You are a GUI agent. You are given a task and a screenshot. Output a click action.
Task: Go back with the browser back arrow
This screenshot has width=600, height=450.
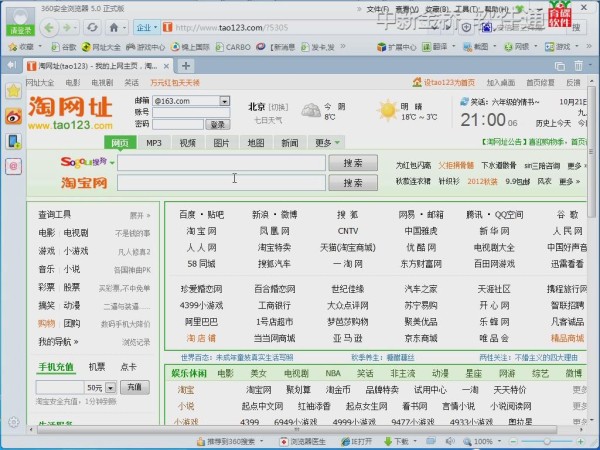point(49,28)
